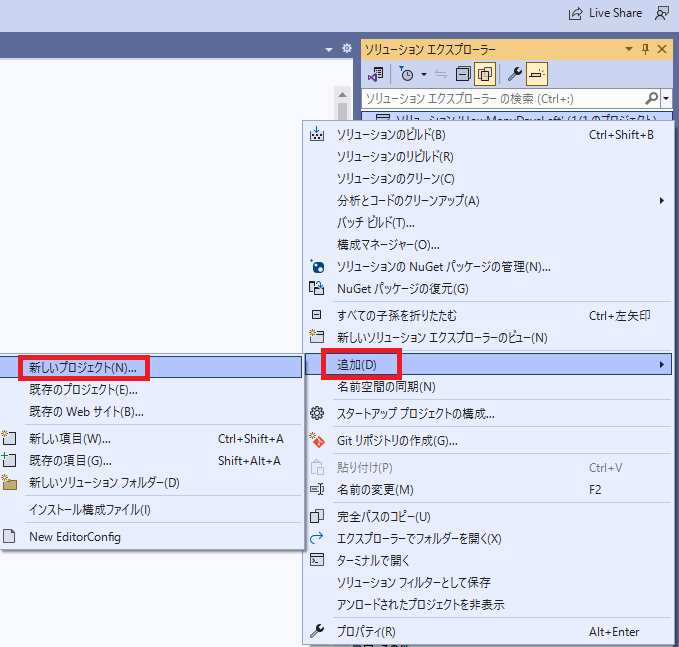Open the feedback person icon beside Live Share
679x647 pixels.
click(662, 13)
